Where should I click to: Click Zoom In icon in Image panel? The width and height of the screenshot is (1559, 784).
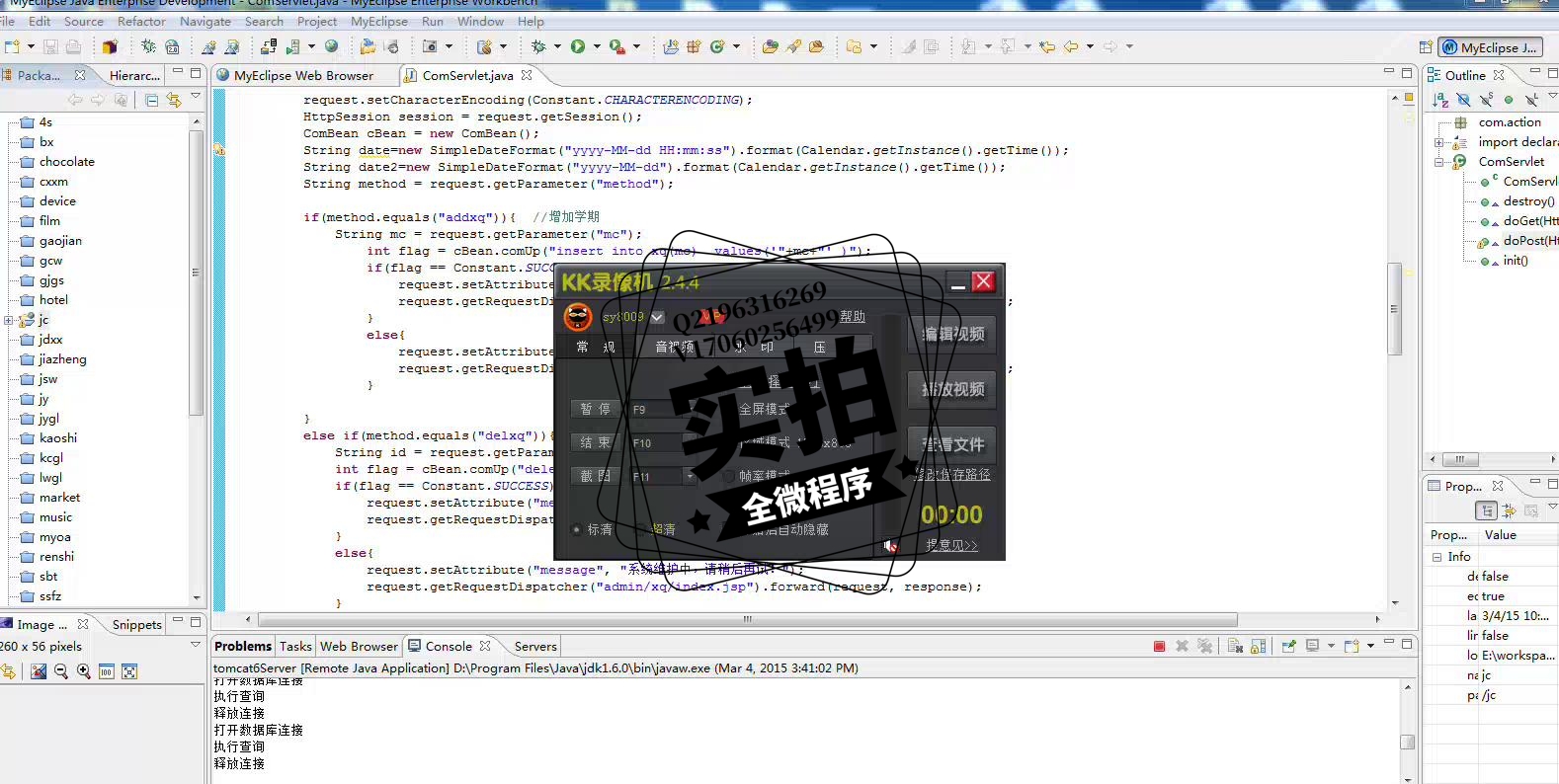point(83,671)
